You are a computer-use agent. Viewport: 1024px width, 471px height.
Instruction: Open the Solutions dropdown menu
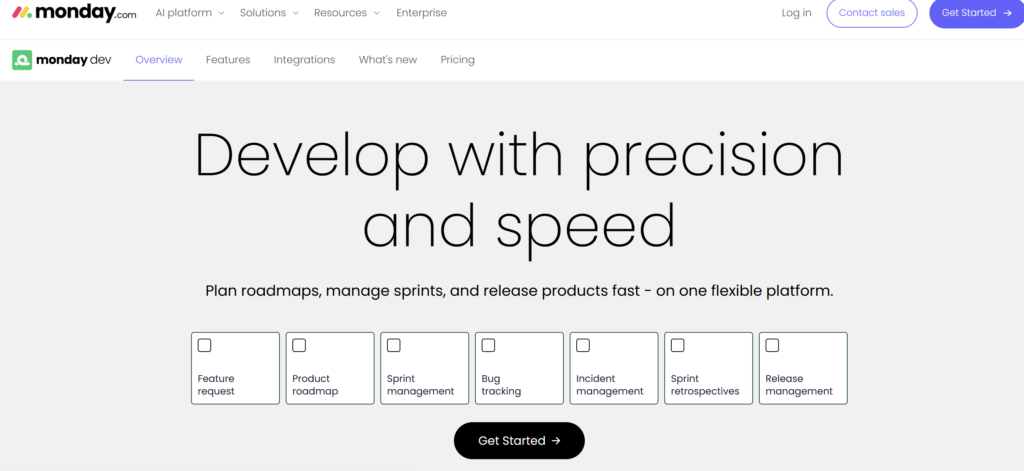(269, 13)
